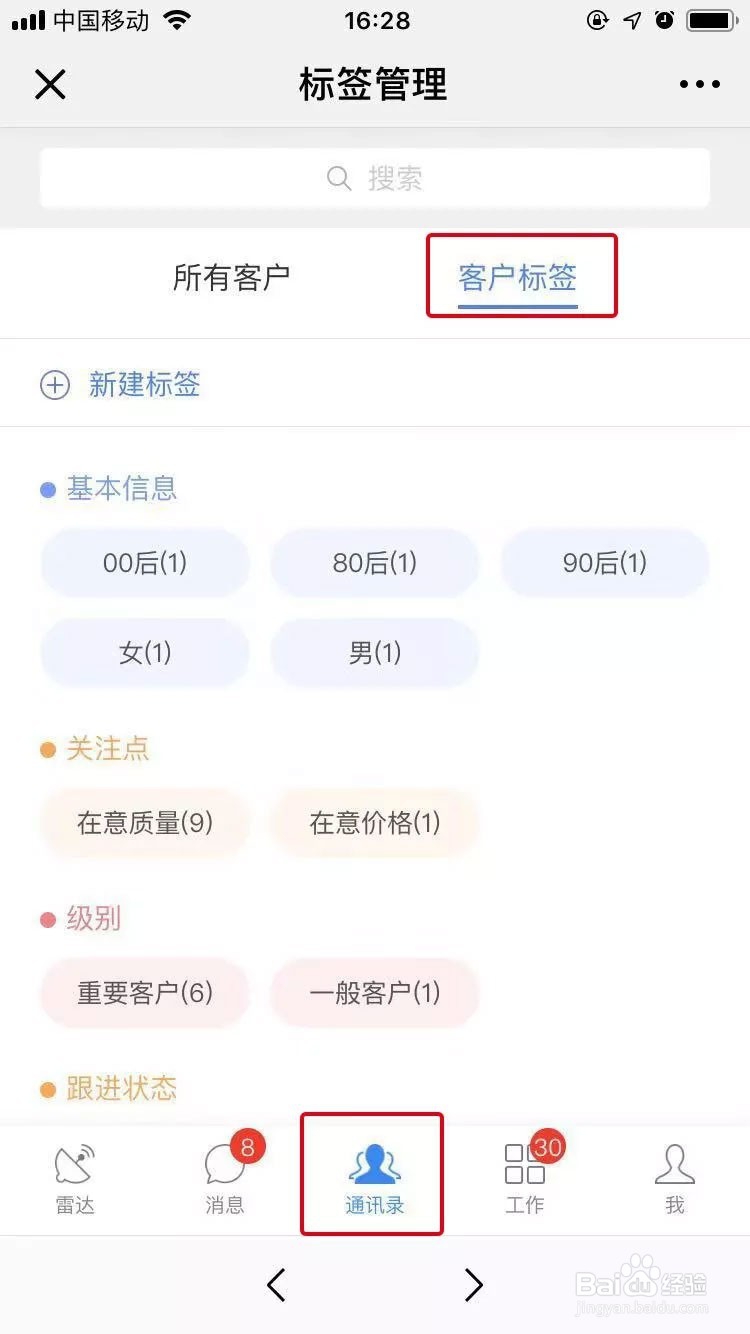Select the 00后(1) tag chip
The width and height of the screenshot is (750, 1334).
click(144, 563)
